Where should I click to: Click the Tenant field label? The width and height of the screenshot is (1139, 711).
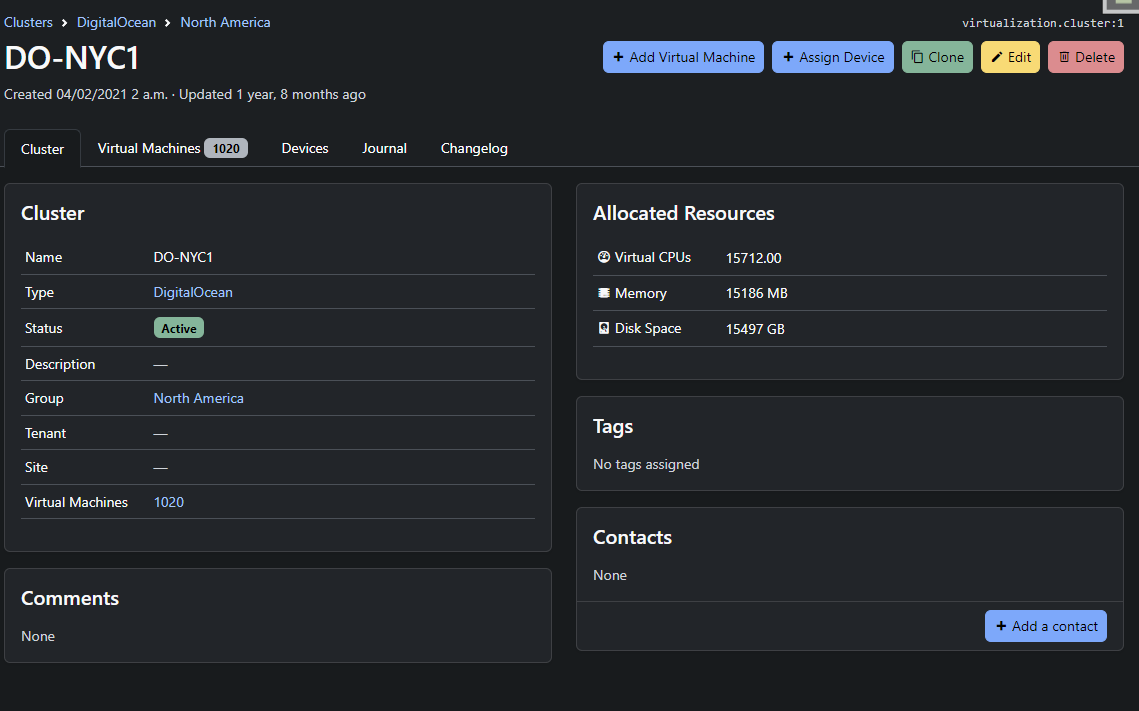(x=45, y=433)
